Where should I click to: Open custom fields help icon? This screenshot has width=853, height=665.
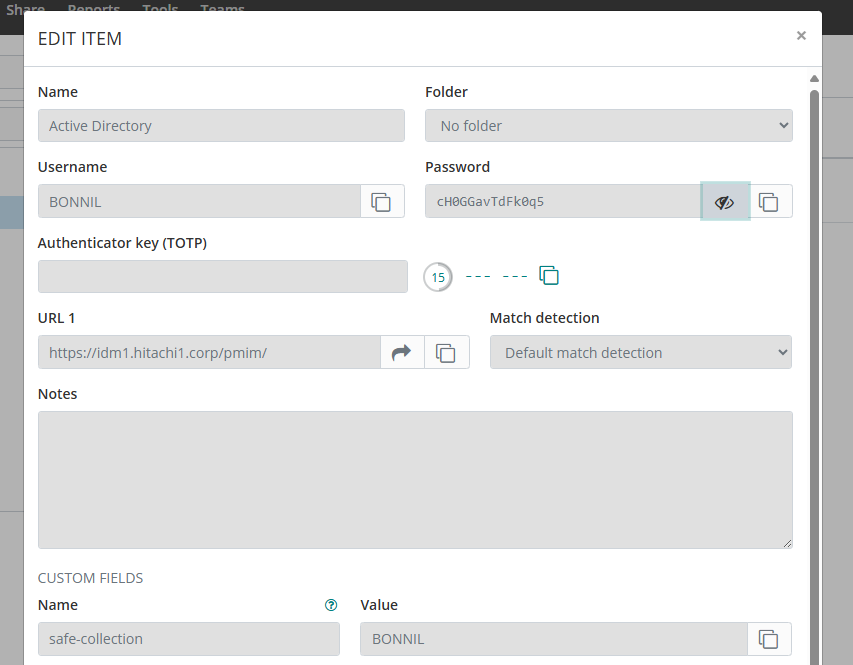pos(331,605)
